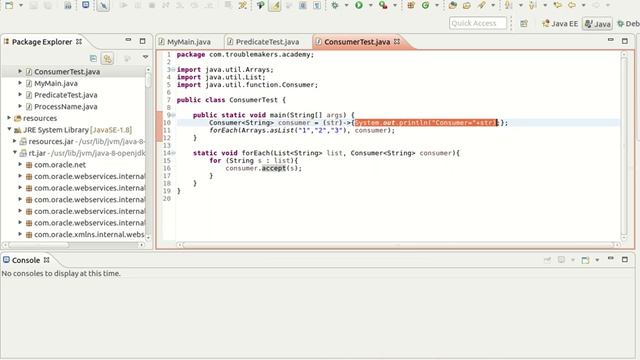Expand ConsumerTest.java in Package Explorer
The image size is (640, 360).
(x=20, y=71)
